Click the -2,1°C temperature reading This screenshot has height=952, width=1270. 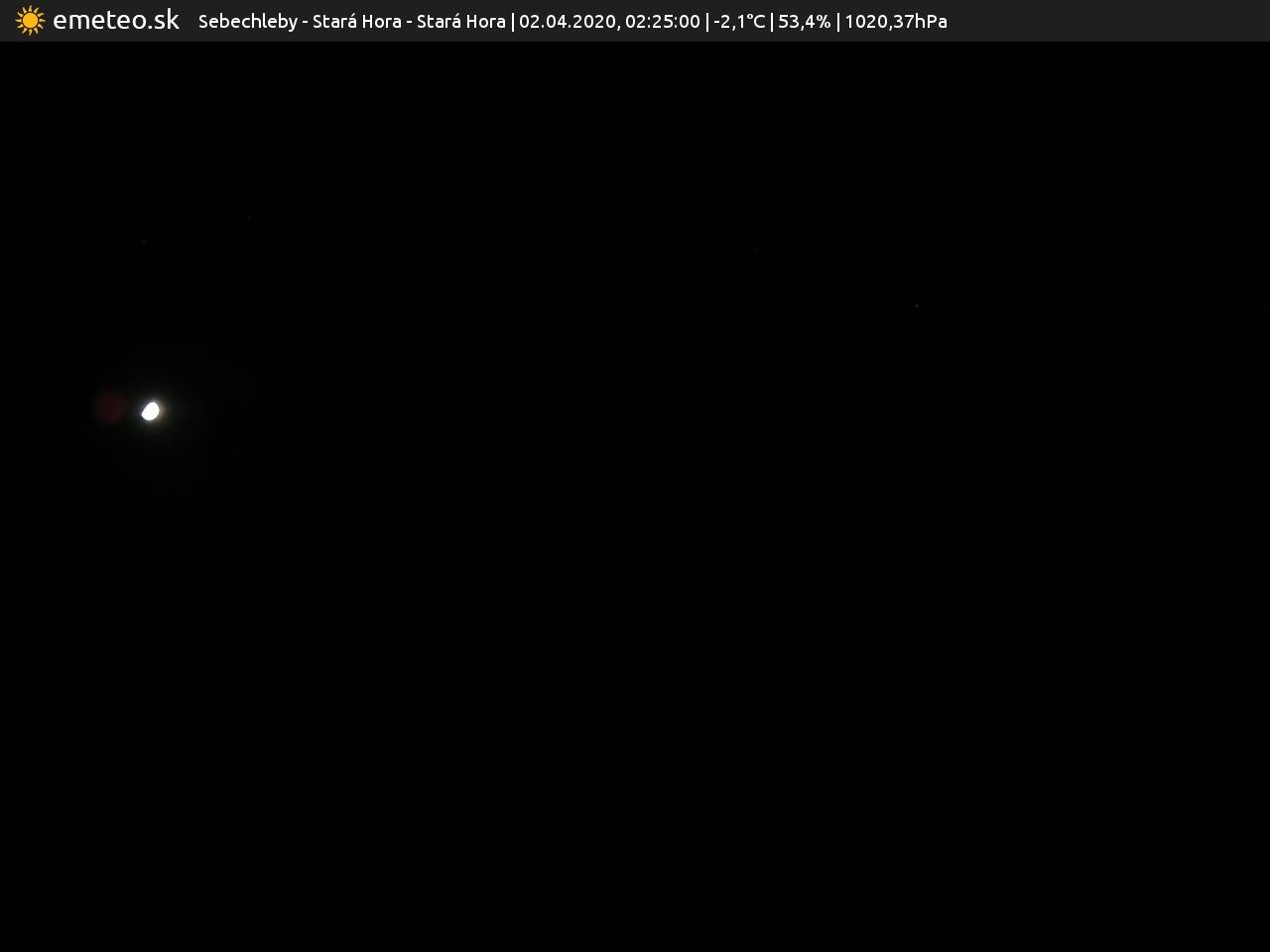(x=739, y=22)
